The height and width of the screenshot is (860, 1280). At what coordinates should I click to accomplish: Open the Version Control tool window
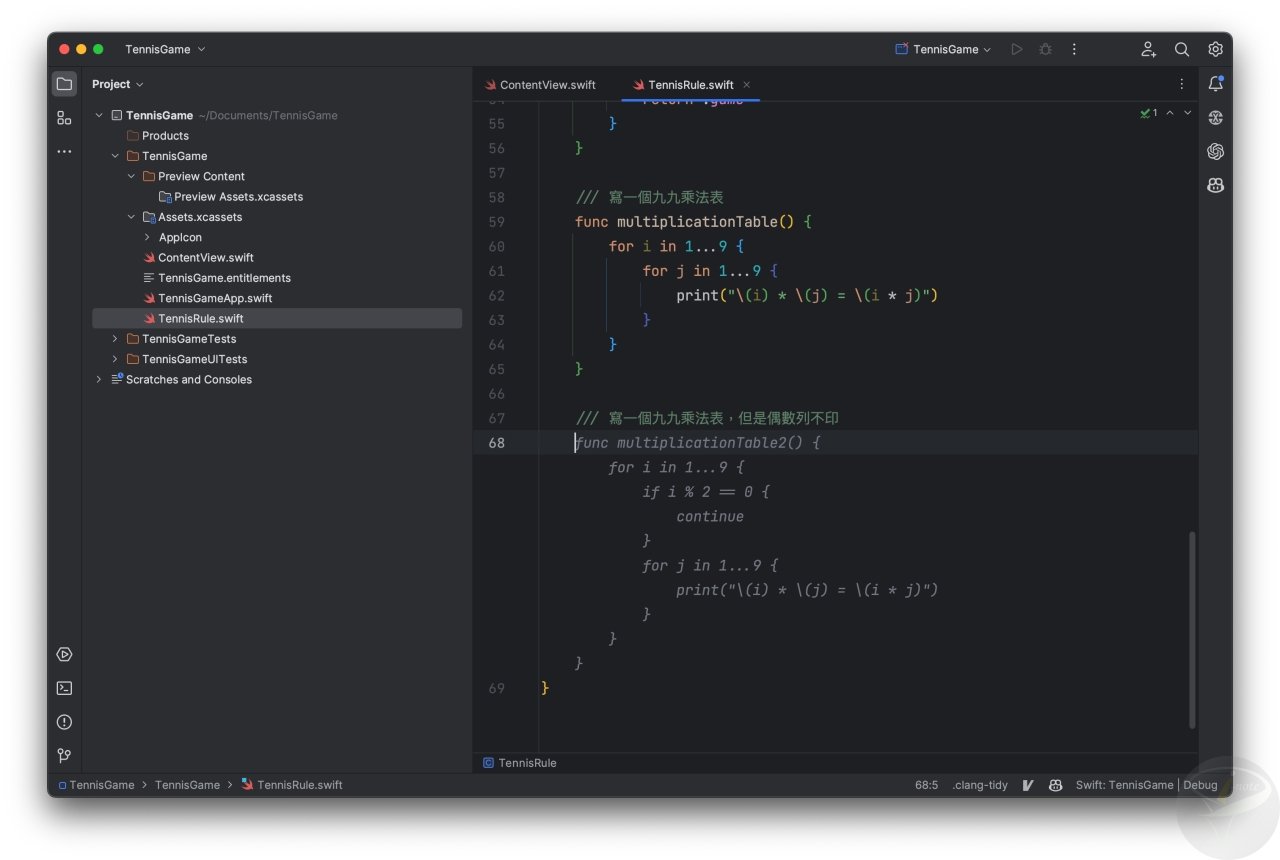click(x=63, y=755)
